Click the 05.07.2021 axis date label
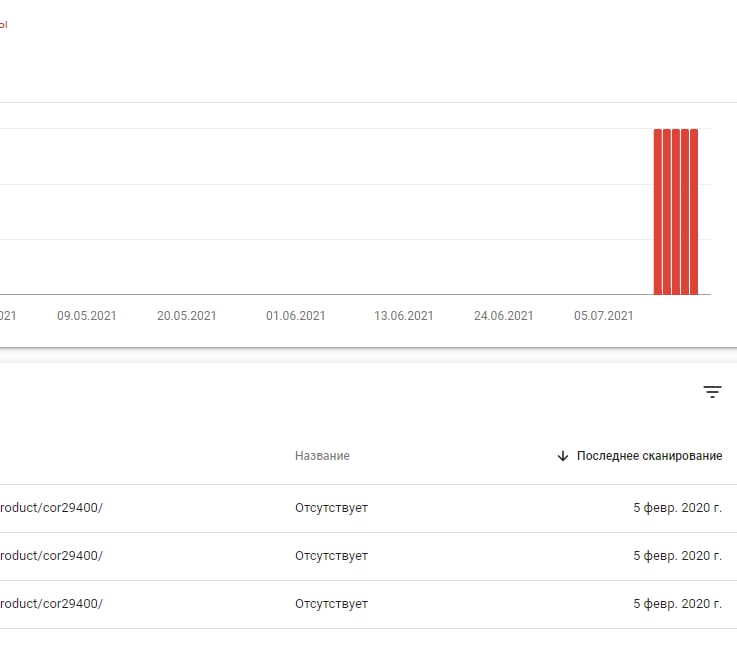This screenshot has width=737, height=646. pos(604,315)
